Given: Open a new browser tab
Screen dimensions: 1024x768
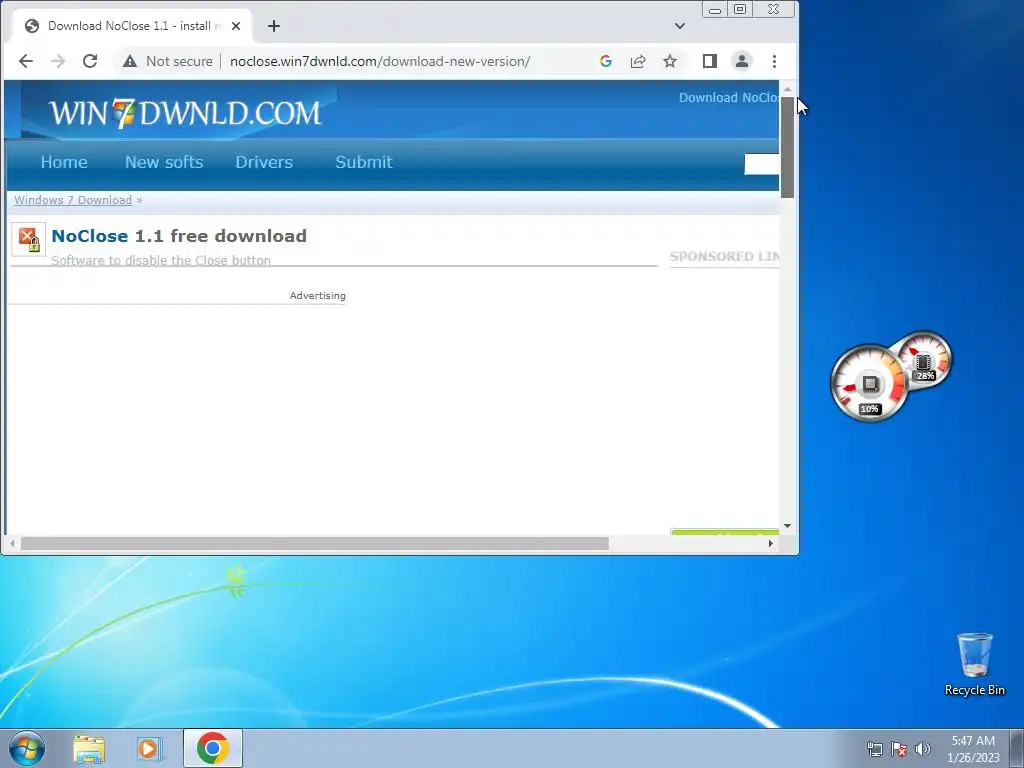Looking at the screenshot, I should pyautogui.click(x=274, y=26).
